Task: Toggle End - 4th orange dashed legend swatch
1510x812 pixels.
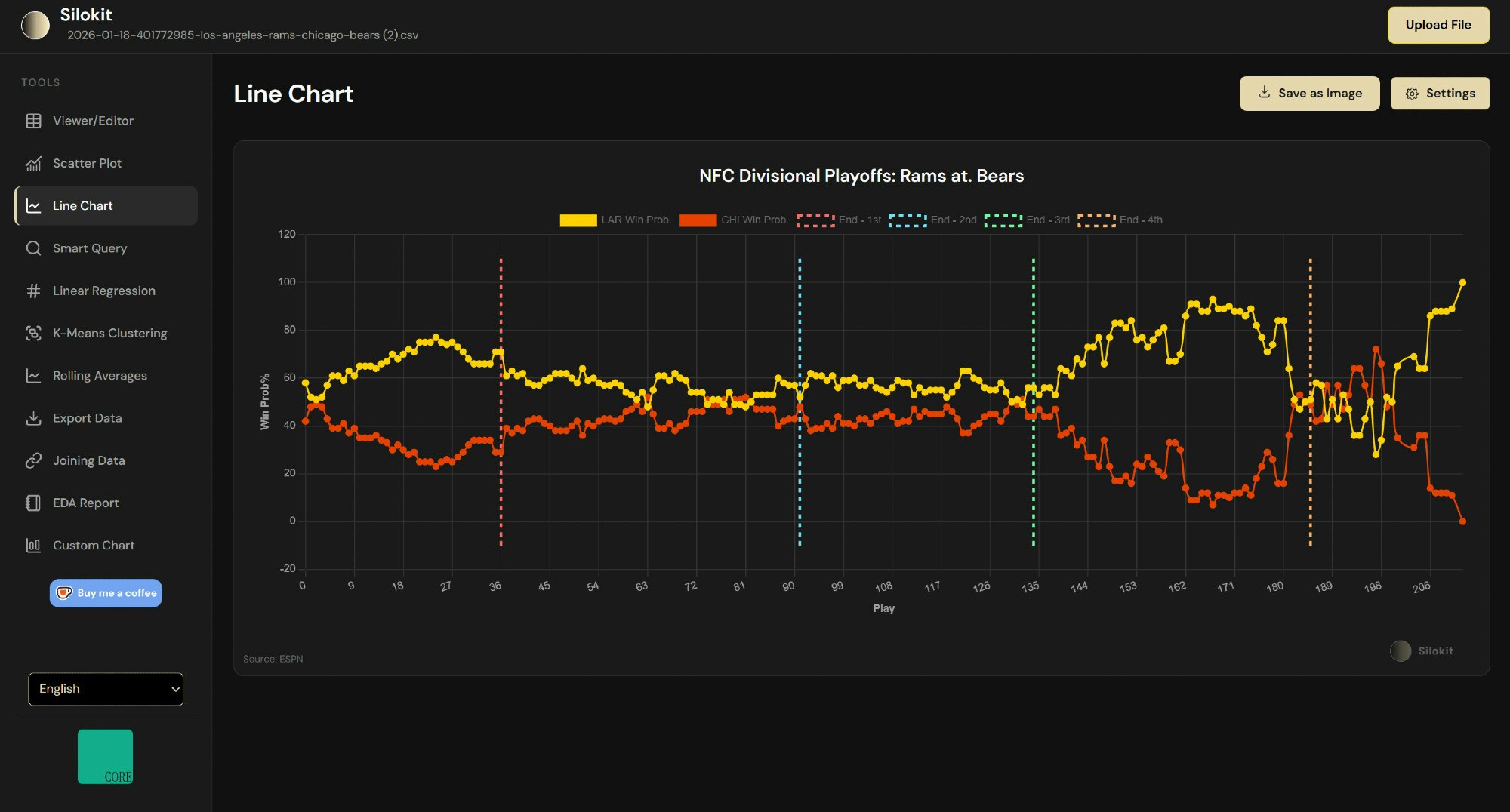Action: click(1096, 220)
